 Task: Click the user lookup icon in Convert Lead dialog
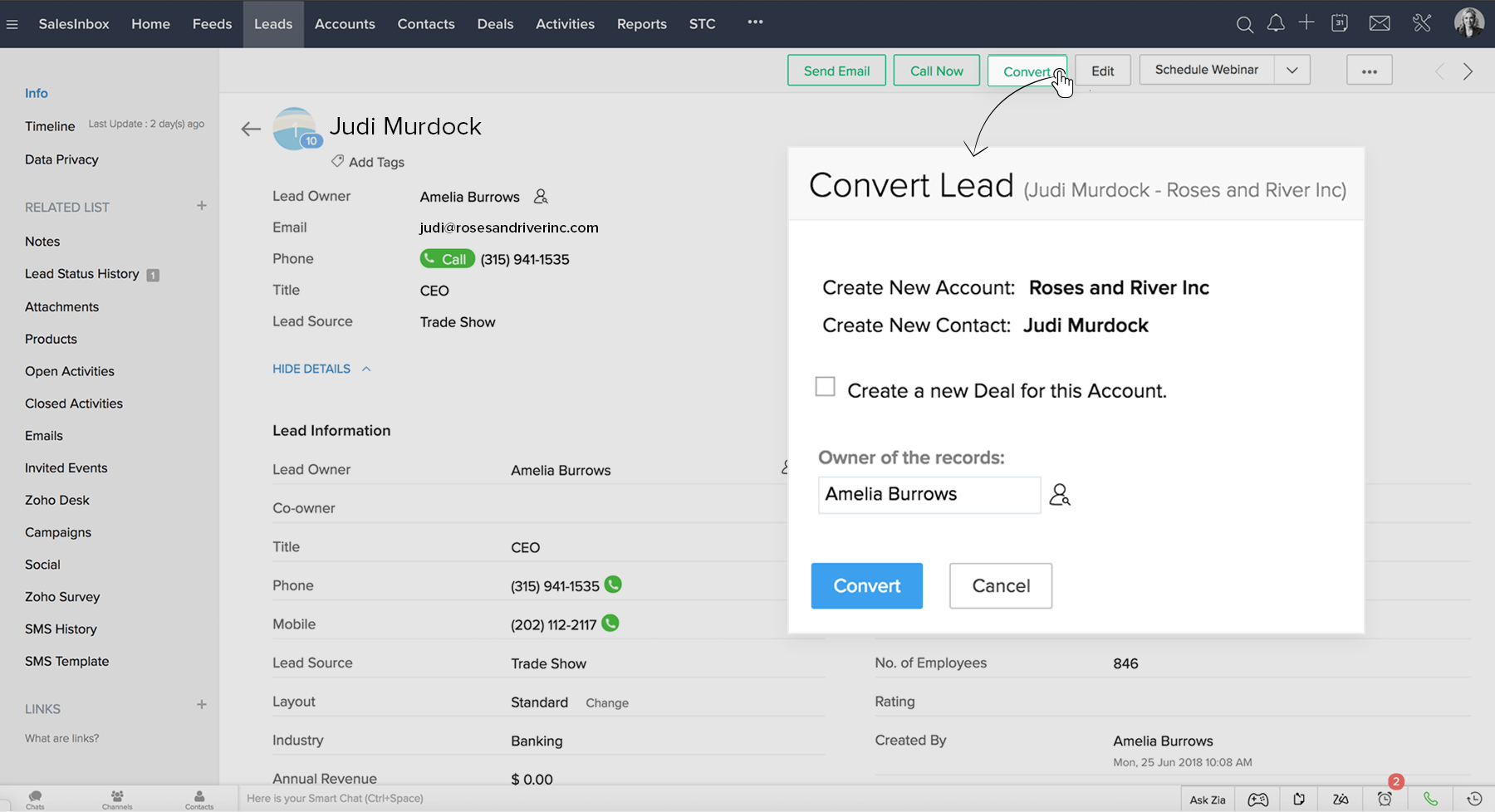(1060, 495)
